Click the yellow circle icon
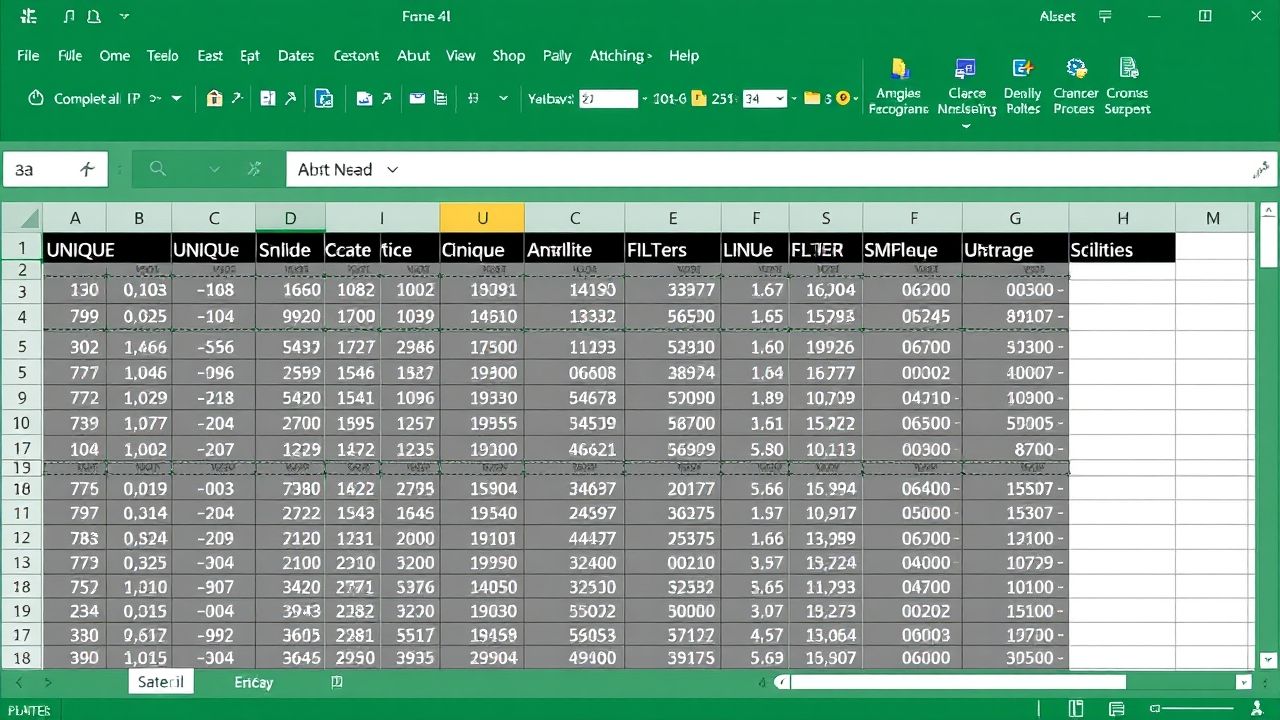 pos(844,98)
